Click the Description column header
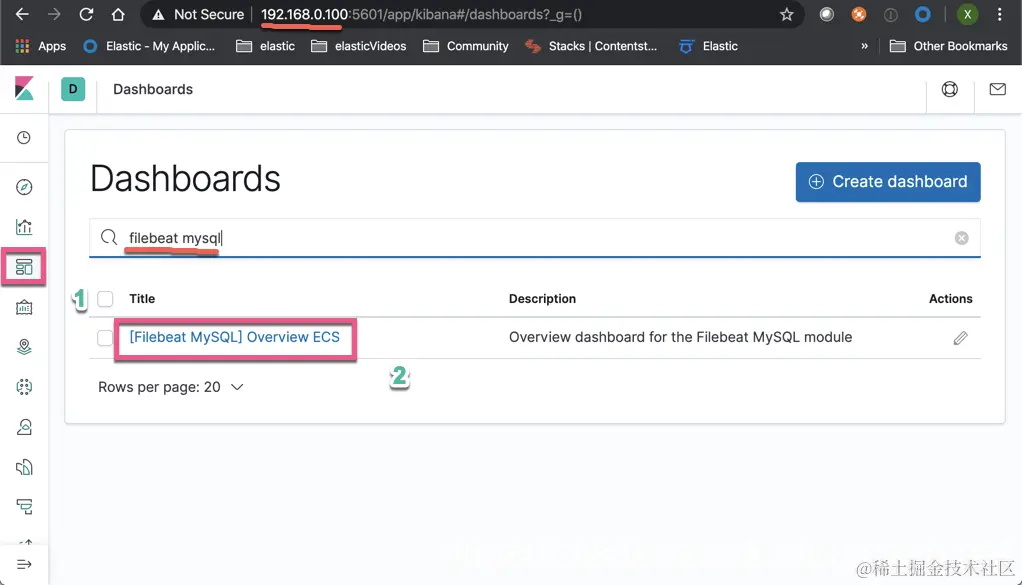Image resolution: width=1022 pixels, height=585 pixels. [x=542, y=299]
